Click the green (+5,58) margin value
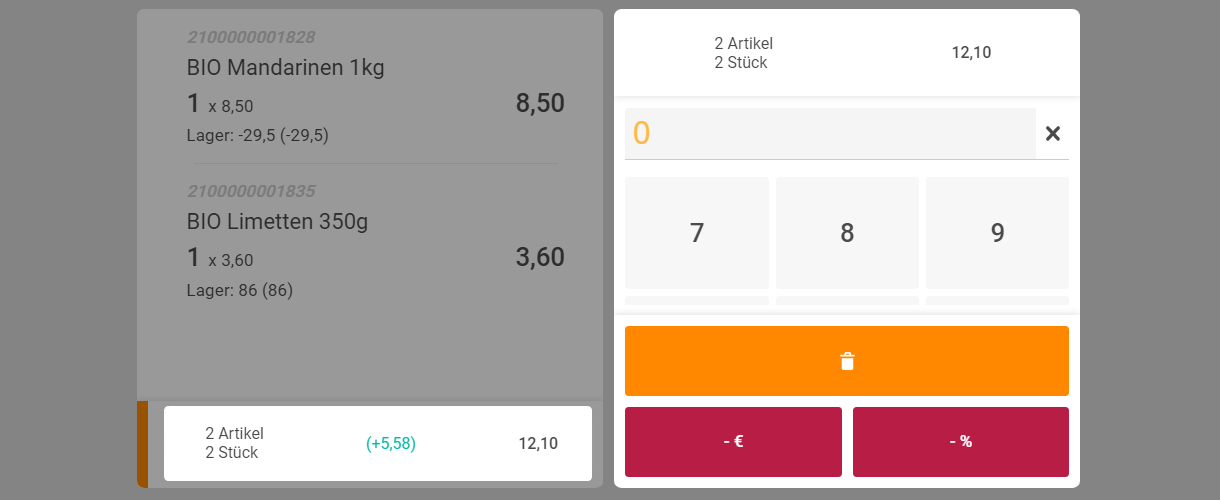 [x=391, y=443]
